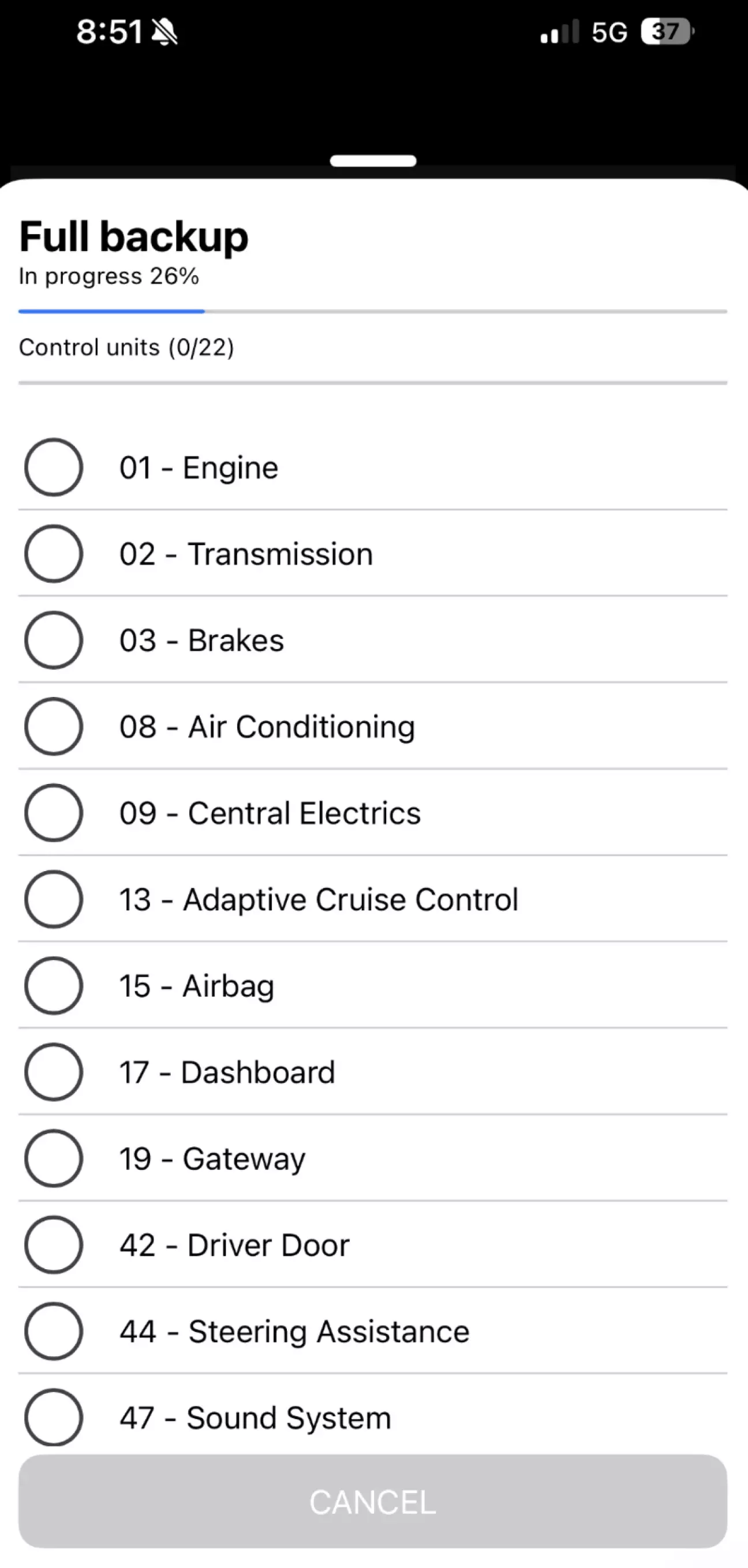Tap the sheet drag handle
Screen dimensions: 748x1568
point(373,162)
